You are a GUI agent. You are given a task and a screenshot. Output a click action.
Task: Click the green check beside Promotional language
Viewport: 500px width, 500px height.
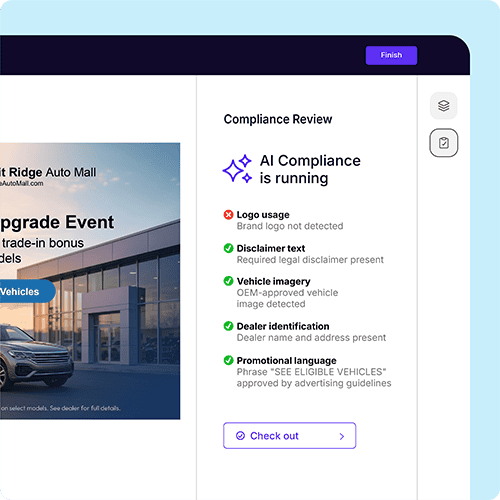pyautogui.click(x=228, y=360)
